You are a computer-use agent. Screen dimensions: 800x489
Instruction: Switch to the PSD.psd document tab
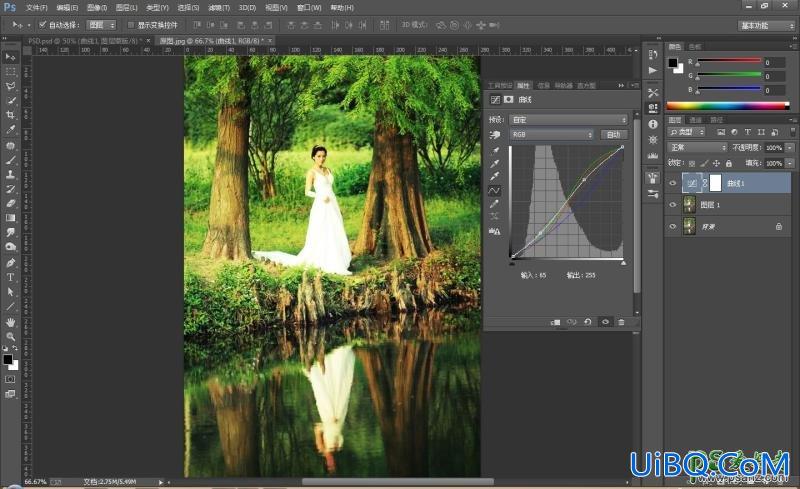click(x=84, y=40)
